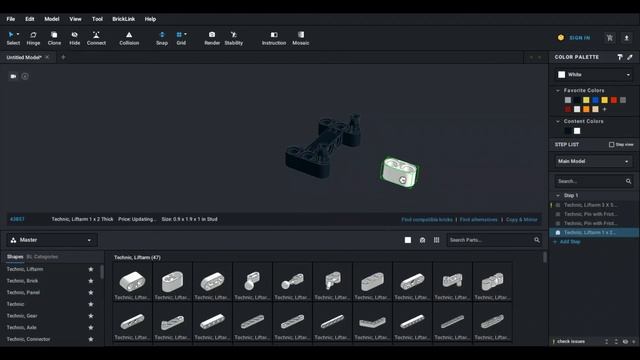Open the Master palette dropdown
This screenshot has height=360, width=640.
point(51,240)
